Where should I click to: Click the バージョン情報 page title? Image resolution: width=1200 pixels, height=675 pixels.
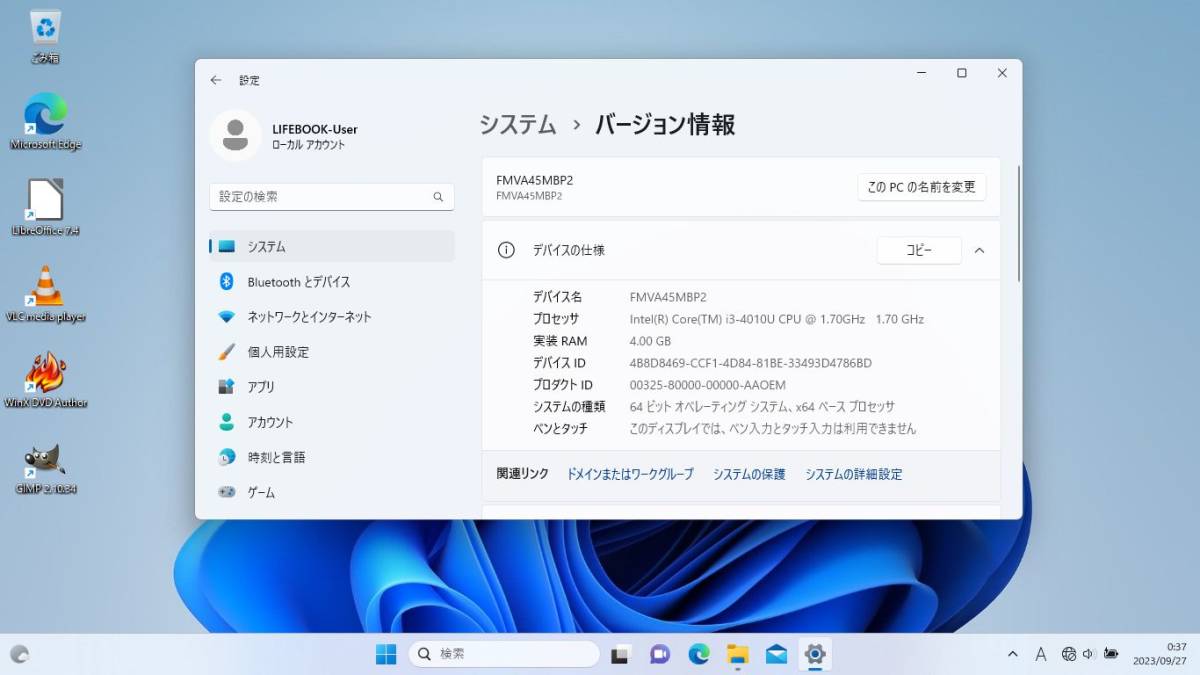(665, 125)
